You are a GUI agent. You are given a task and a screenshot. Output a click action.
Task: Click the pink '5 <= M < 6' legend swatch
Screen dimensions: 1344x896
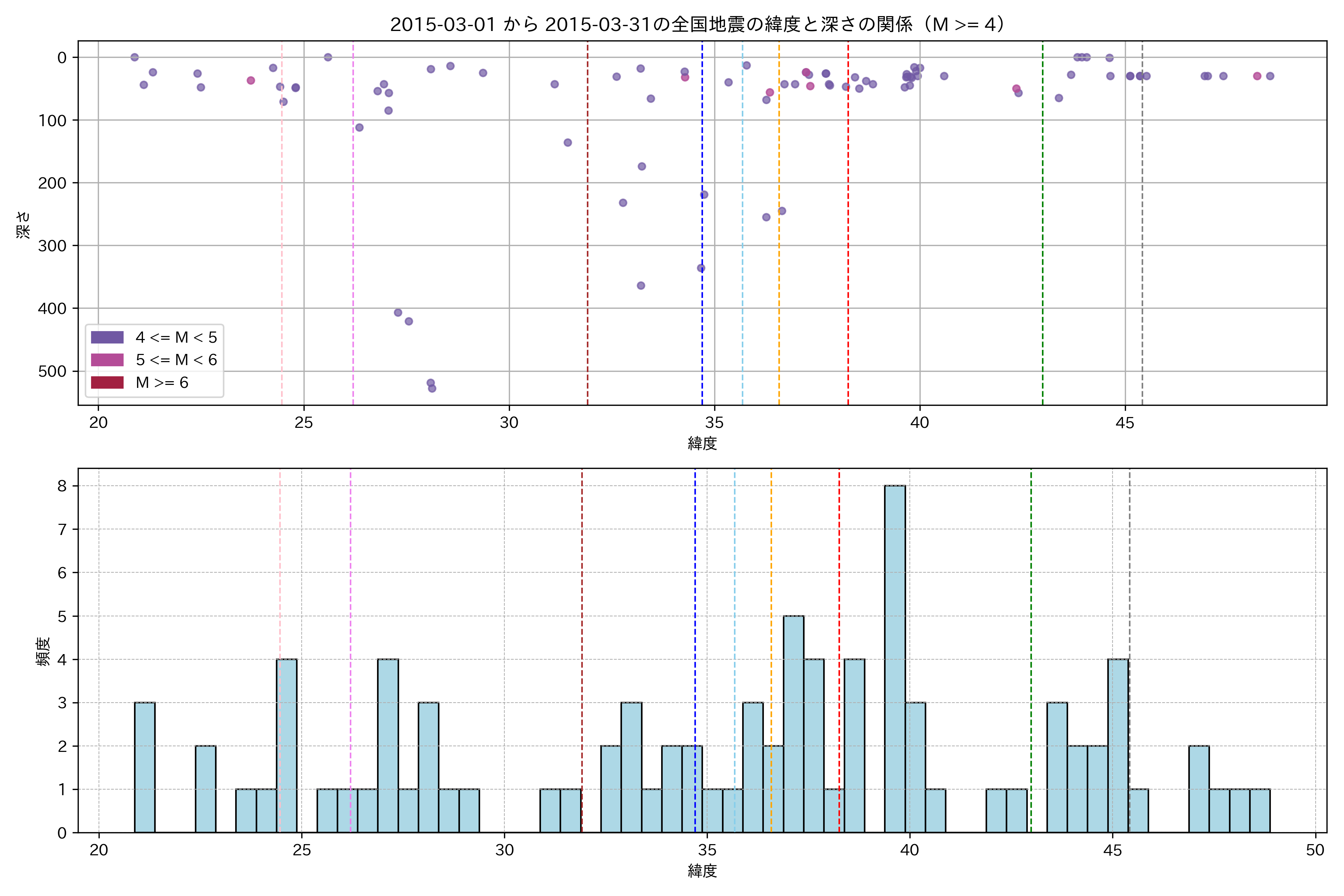tap(107, 360)
